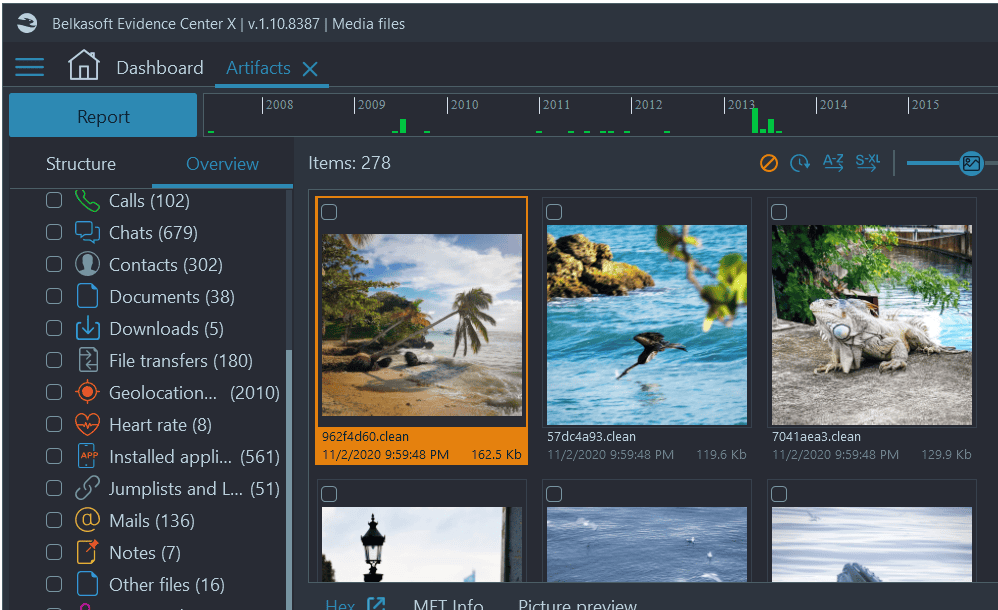Image resolution: width=998 pixels, height=610 pixels.
Task: Click the Contacts person icon
Action: click(x=87, y=264)
